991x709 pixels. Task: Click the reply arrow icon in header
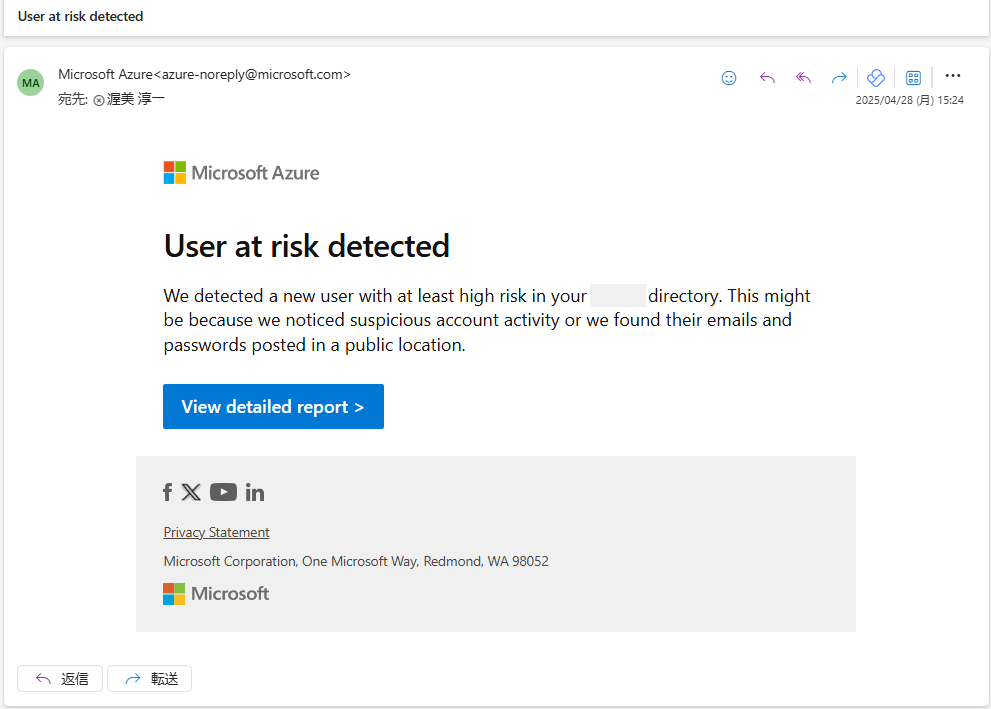[x=767, y=78]
